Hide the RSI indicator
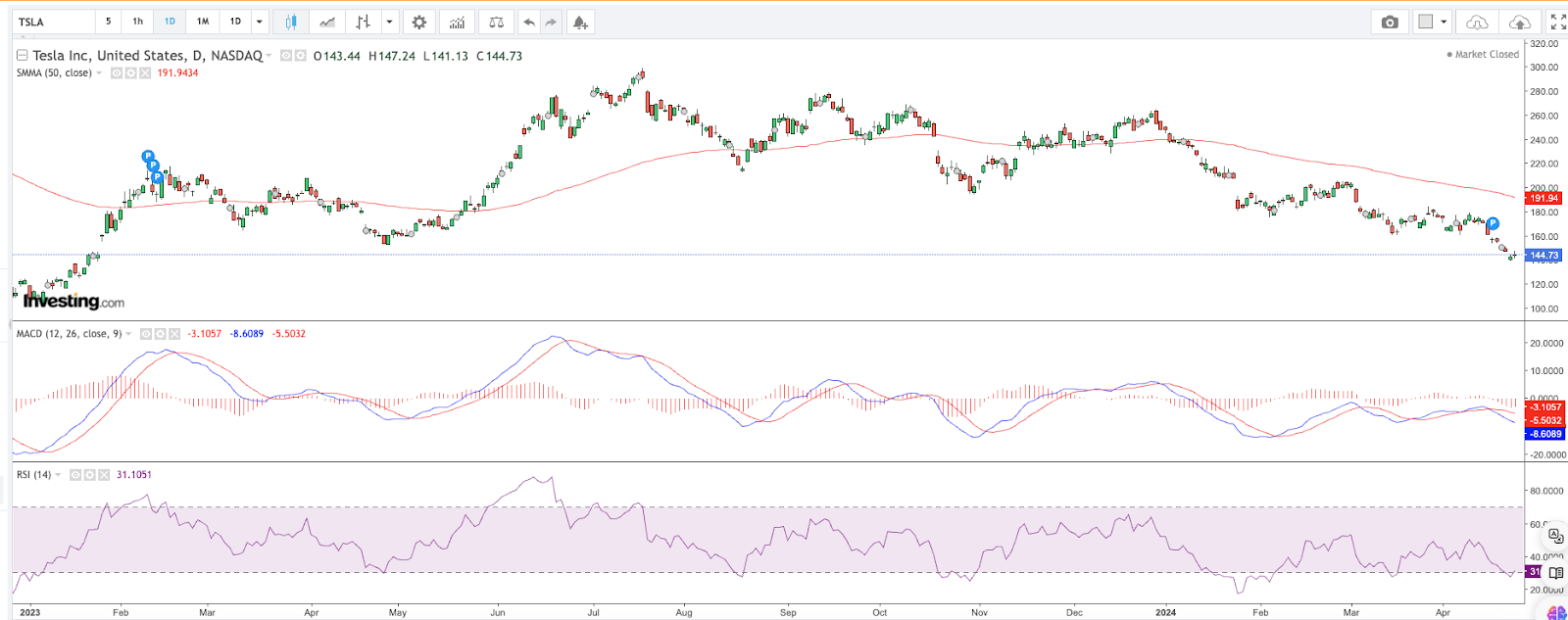This screenshot has width=1568, height=620. click(x=75, y=475)
